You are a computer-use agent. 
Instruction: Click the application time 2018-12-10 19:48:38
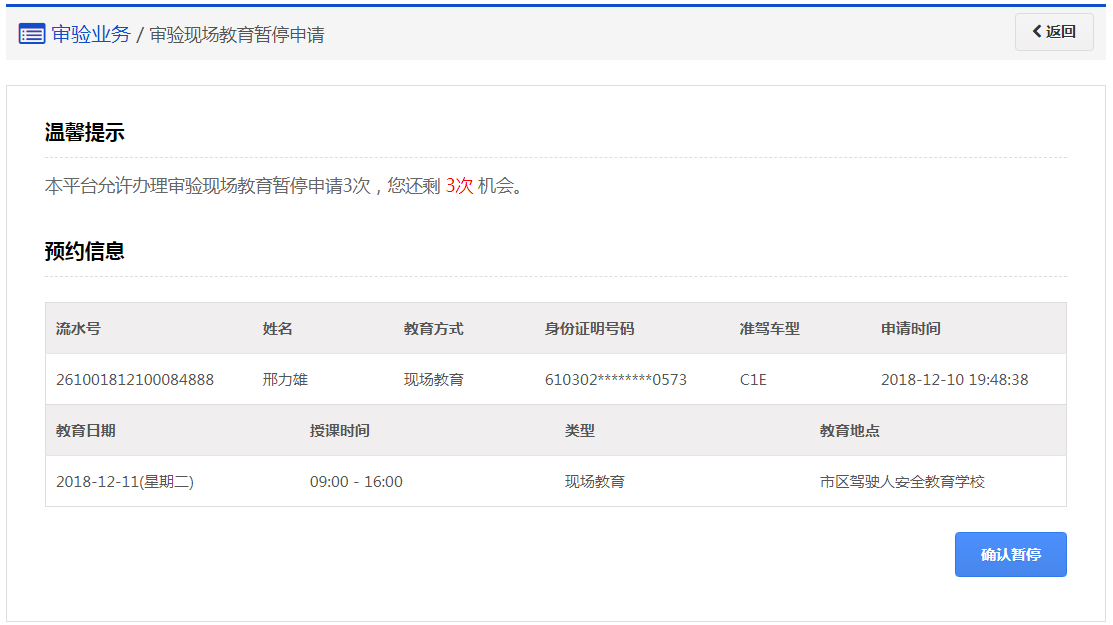[x=954, y=380]
